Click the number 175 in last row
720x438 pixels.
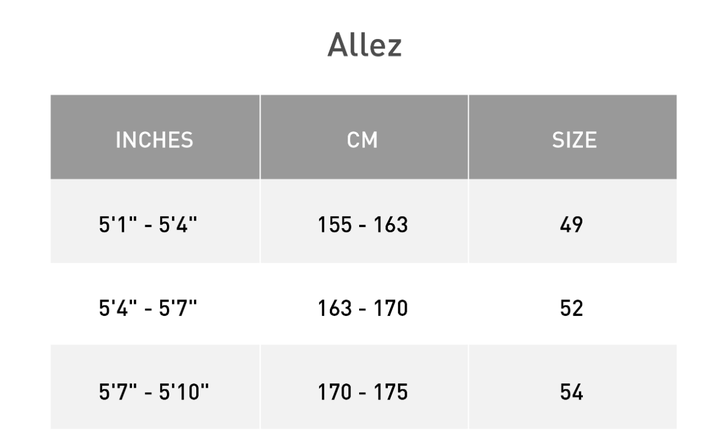pos(390,392)
